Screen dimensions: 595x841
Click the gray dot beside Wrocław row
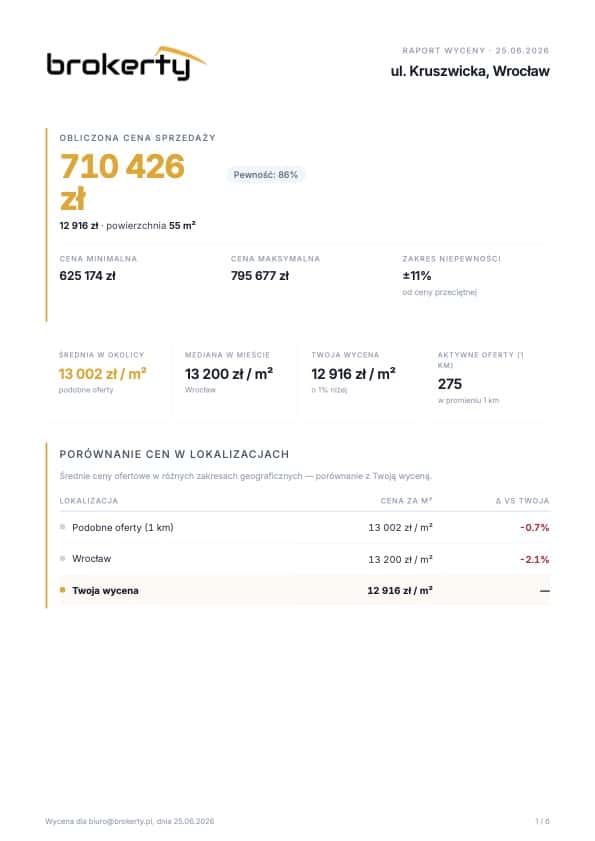tap(63, 558)
